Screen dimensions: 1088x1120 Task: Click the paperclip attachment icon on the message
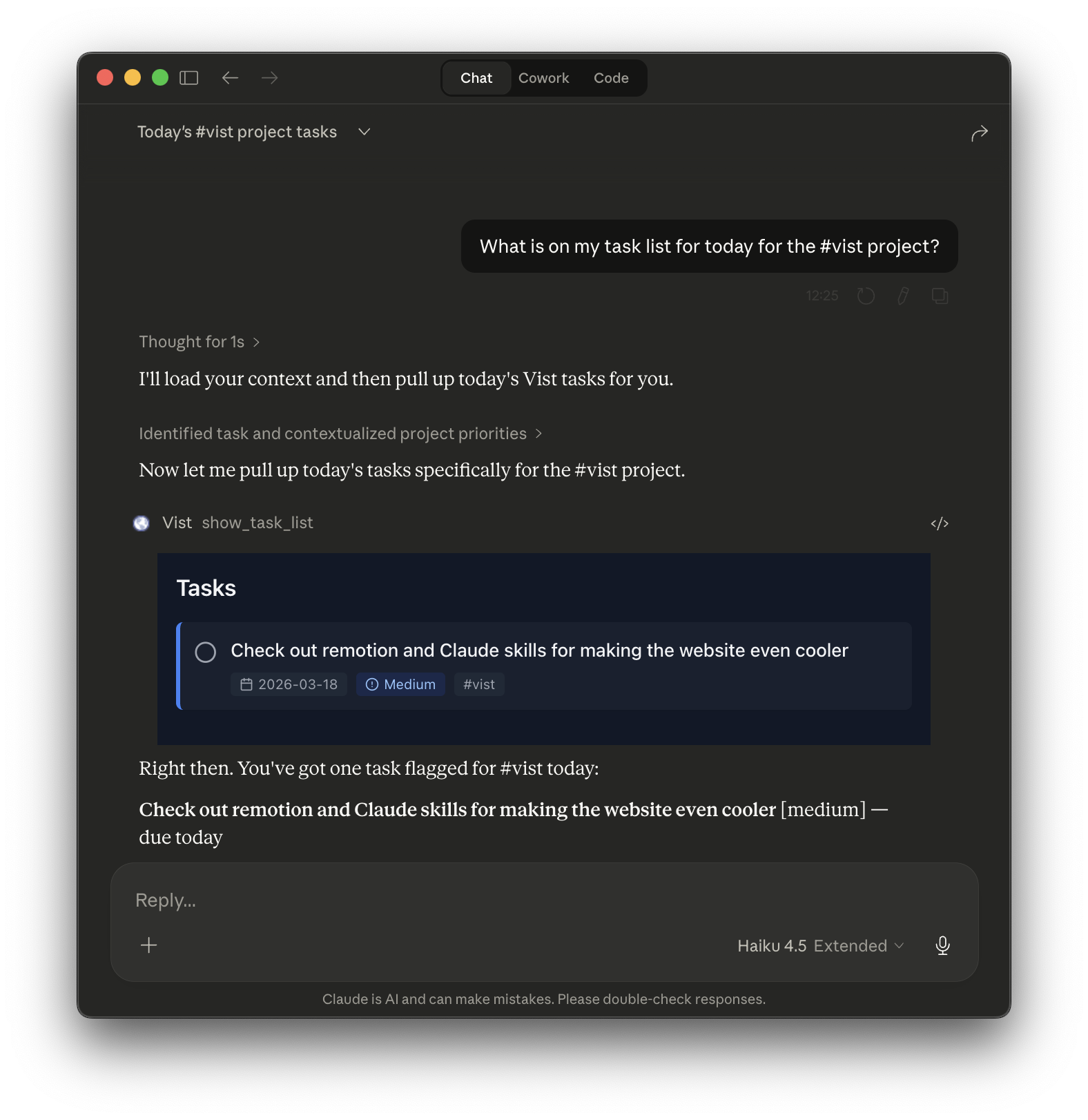pyautogui.click(x=902, y=296)
